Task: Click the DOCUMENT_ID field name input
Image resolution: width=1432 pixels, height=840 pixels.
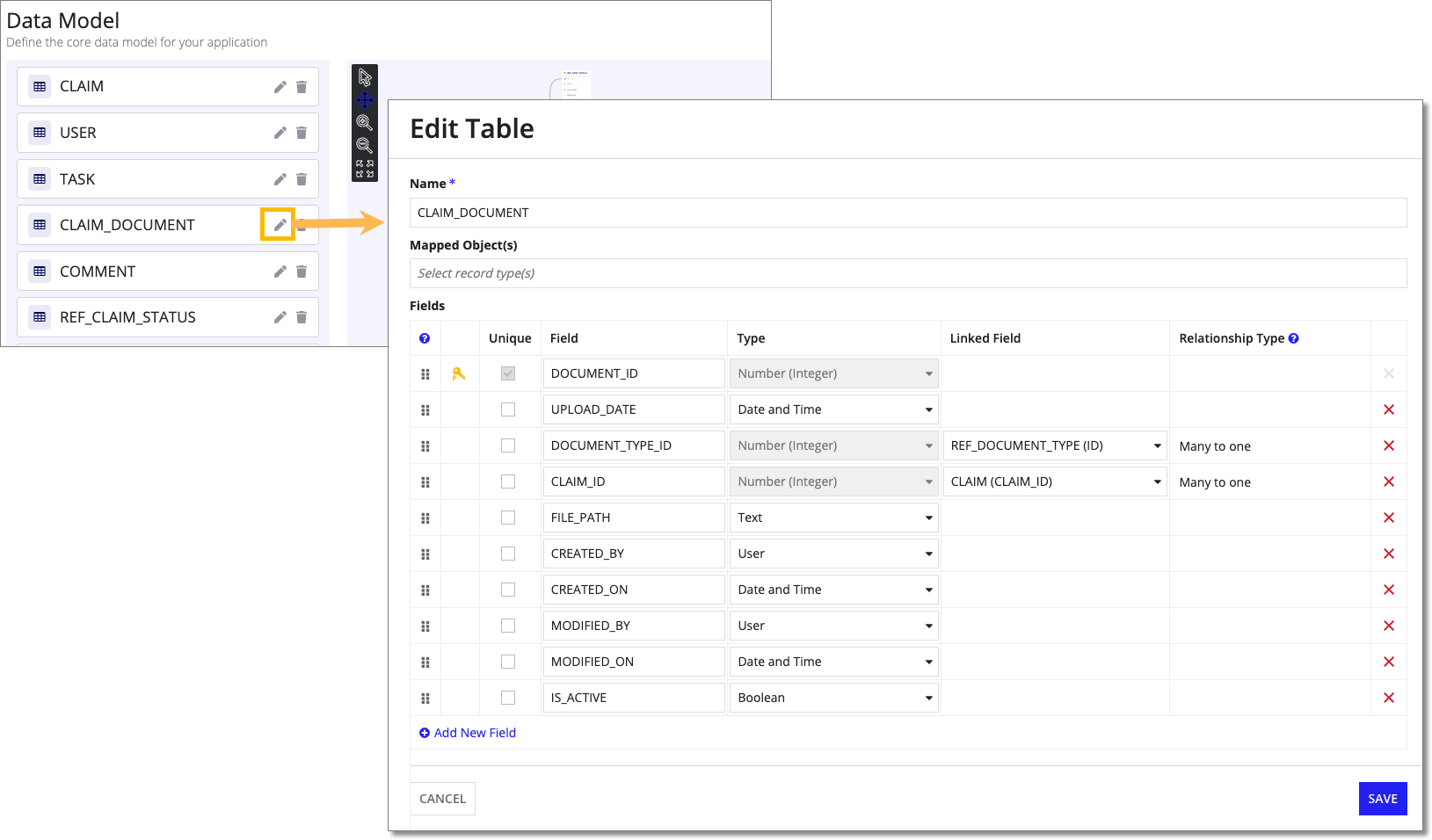Action: [x=634, y=373]
